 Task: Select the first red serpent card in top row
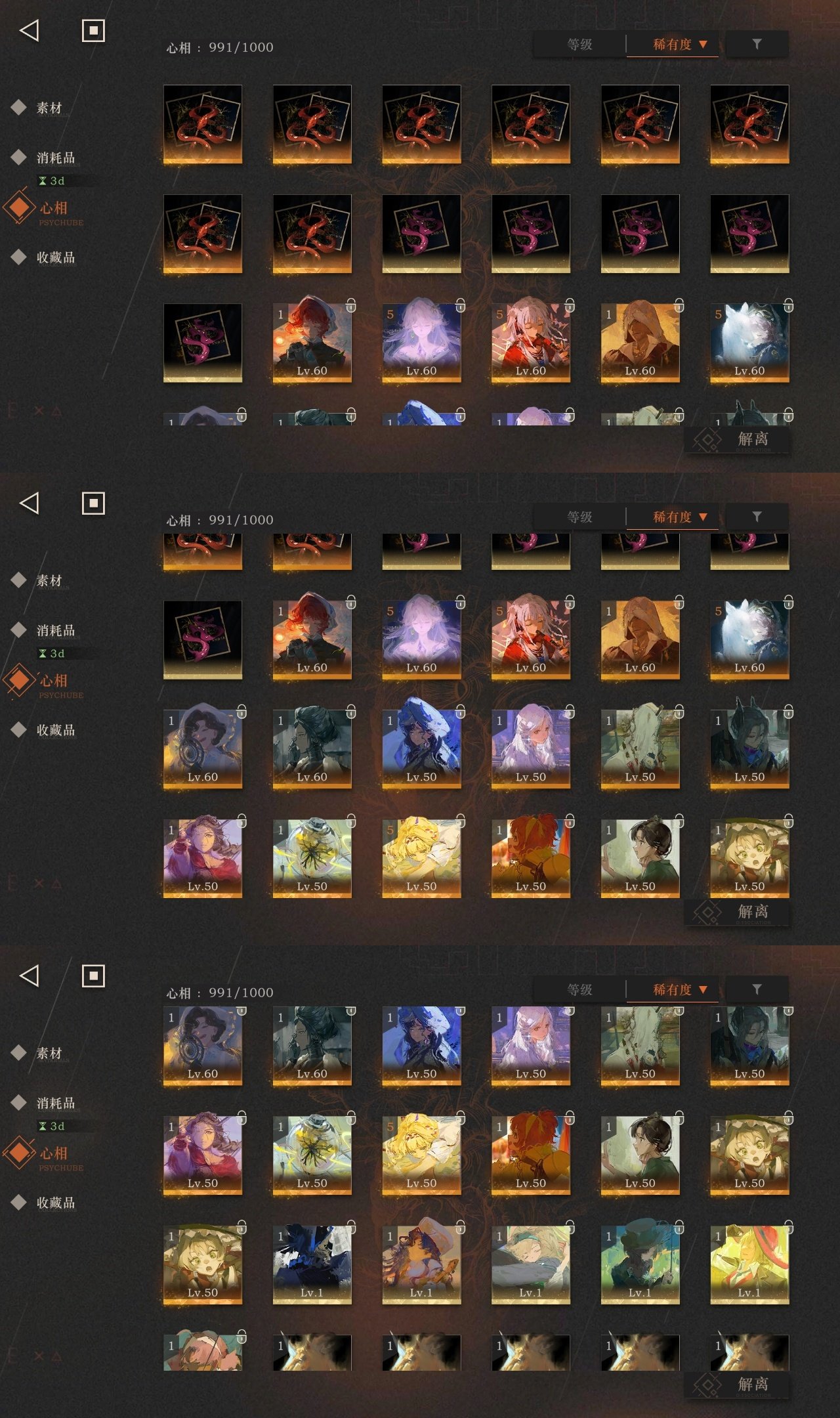tap(202, 124)
